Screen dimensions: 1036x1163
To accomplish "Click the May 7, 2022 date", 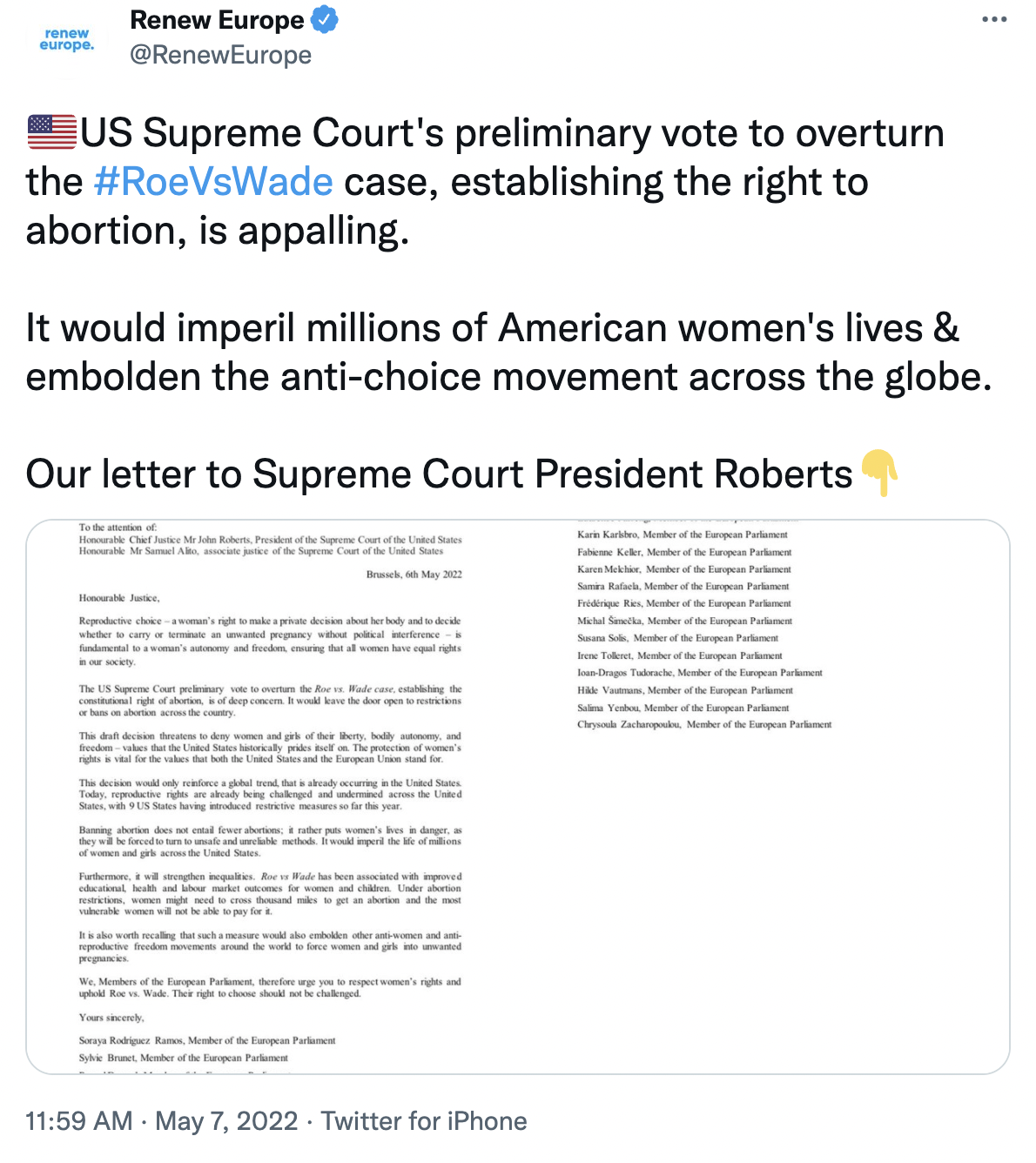I will (226, 1121).
